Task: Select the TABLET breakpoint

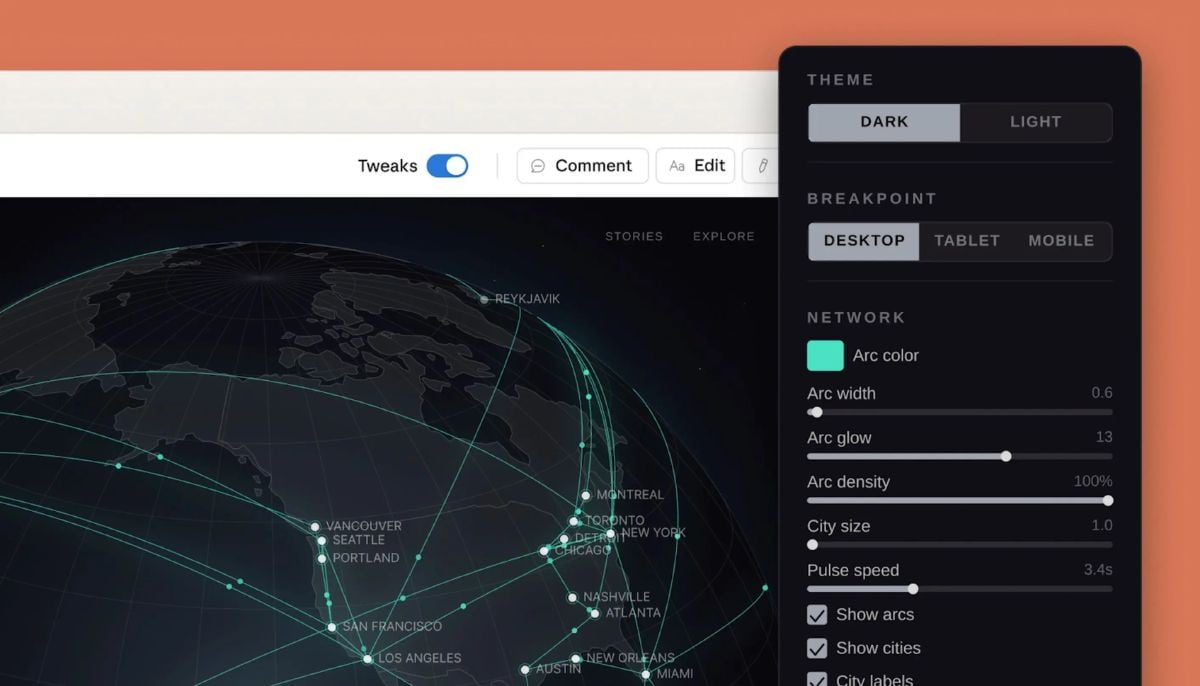Action: [x=966, y=241]
